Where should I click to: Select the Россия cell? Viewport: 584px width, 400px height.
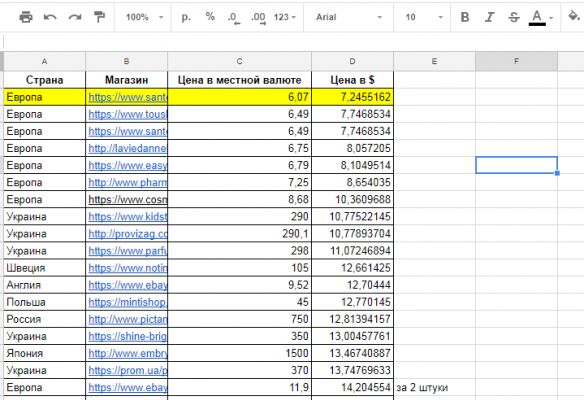pyautogui.click(x=44, y=320)
